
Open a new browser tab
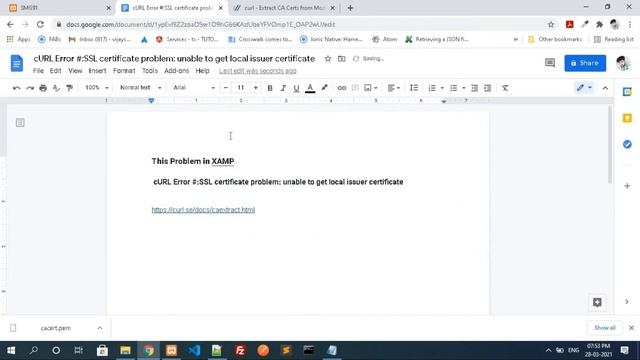350,8
